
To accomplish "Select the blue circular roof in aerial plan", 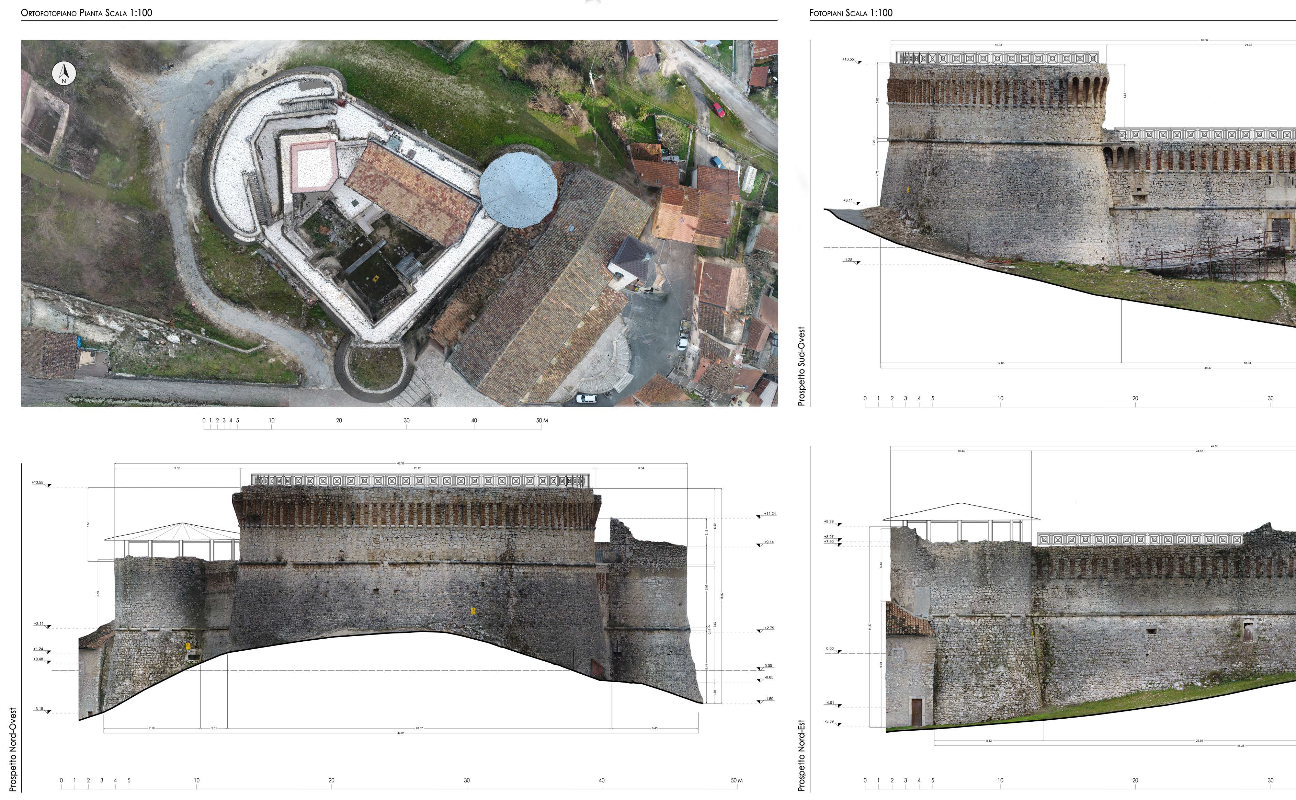I will tap(518, 189).
